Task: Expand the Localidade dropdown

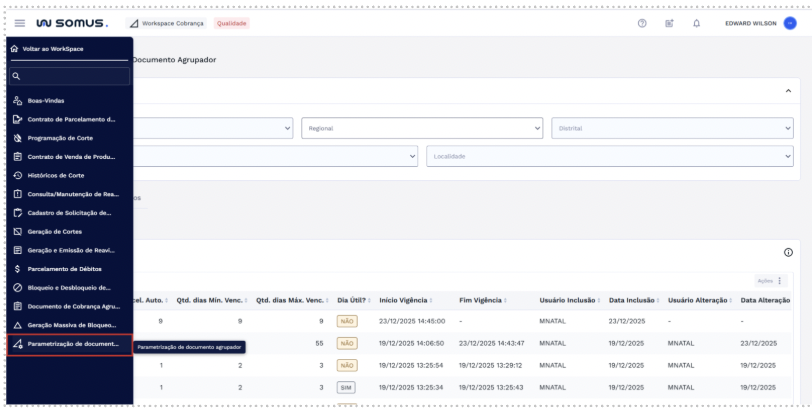Action: (x=609, y=156)
